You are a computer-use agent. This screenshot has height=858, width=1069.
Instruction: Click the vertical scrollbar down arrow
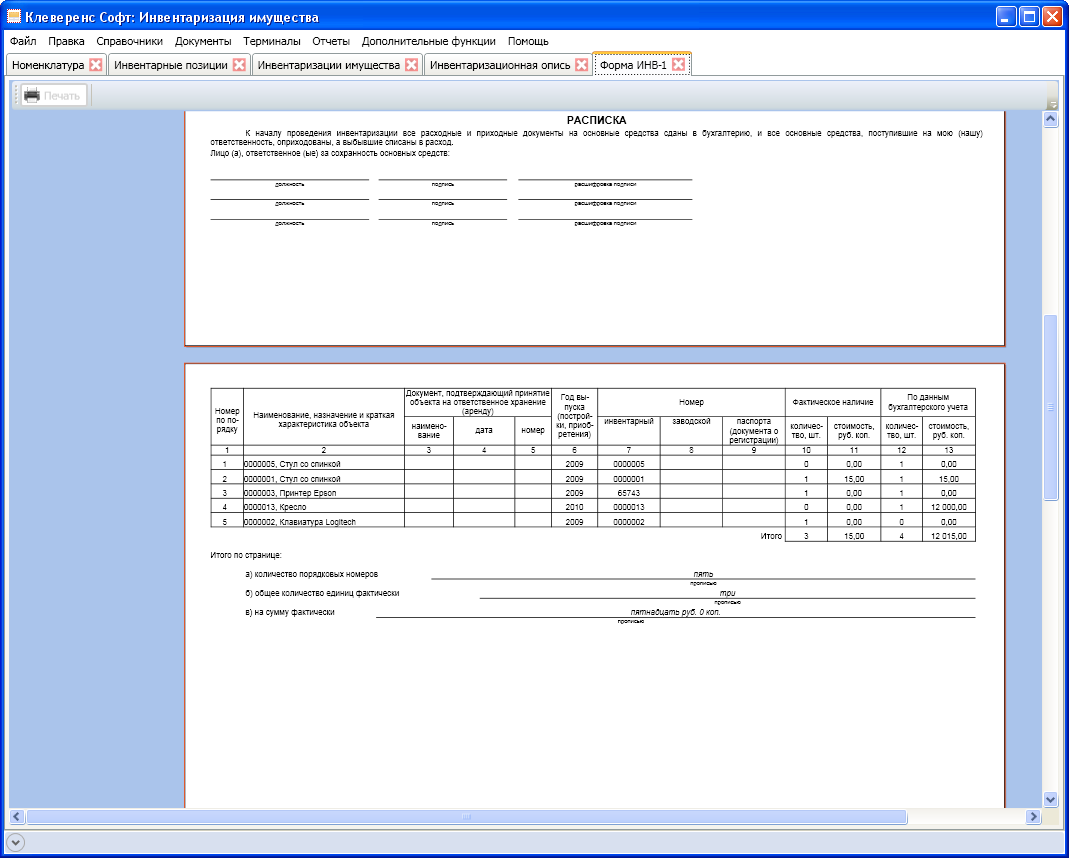tap(1051, 799)
